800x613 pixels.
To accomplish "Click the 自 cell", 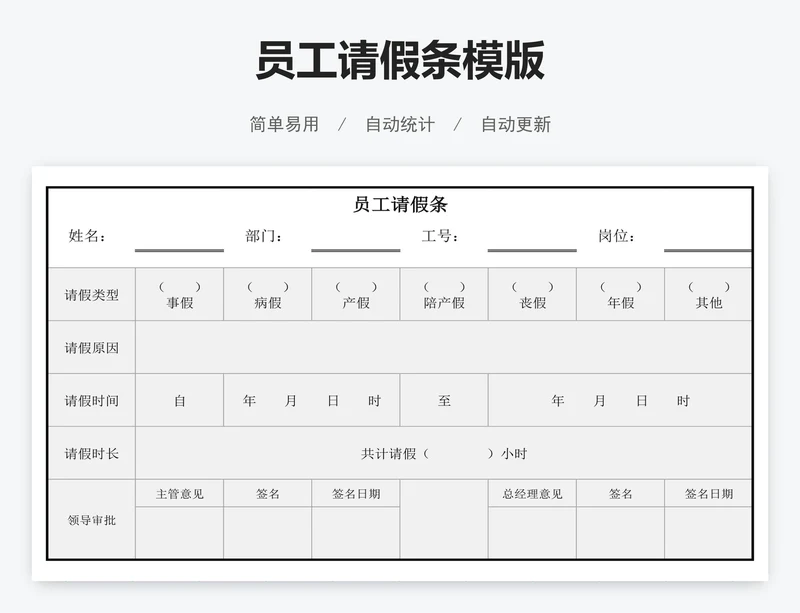I will click(180, 401).
